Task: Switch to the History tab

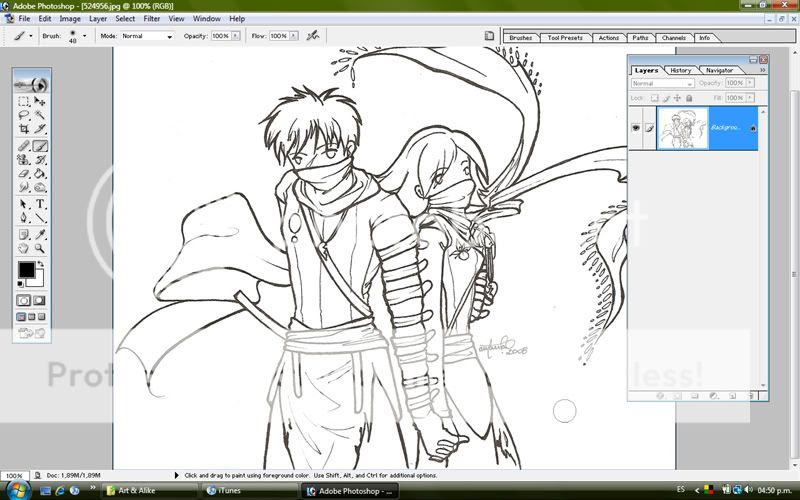Action: pos(681,70)
